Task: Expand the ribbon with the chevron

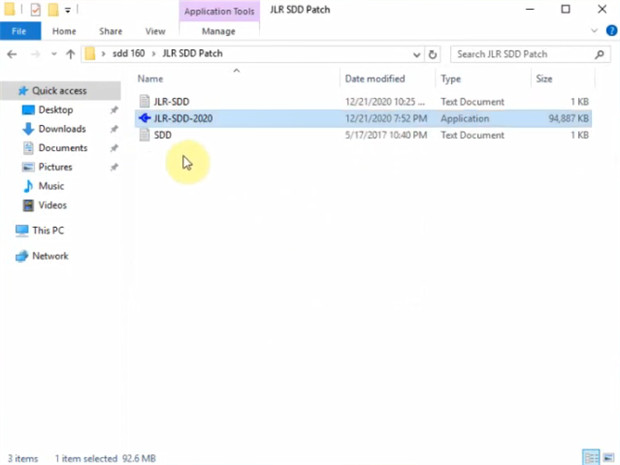Action: pyautogui.click(x=594, y=31)
